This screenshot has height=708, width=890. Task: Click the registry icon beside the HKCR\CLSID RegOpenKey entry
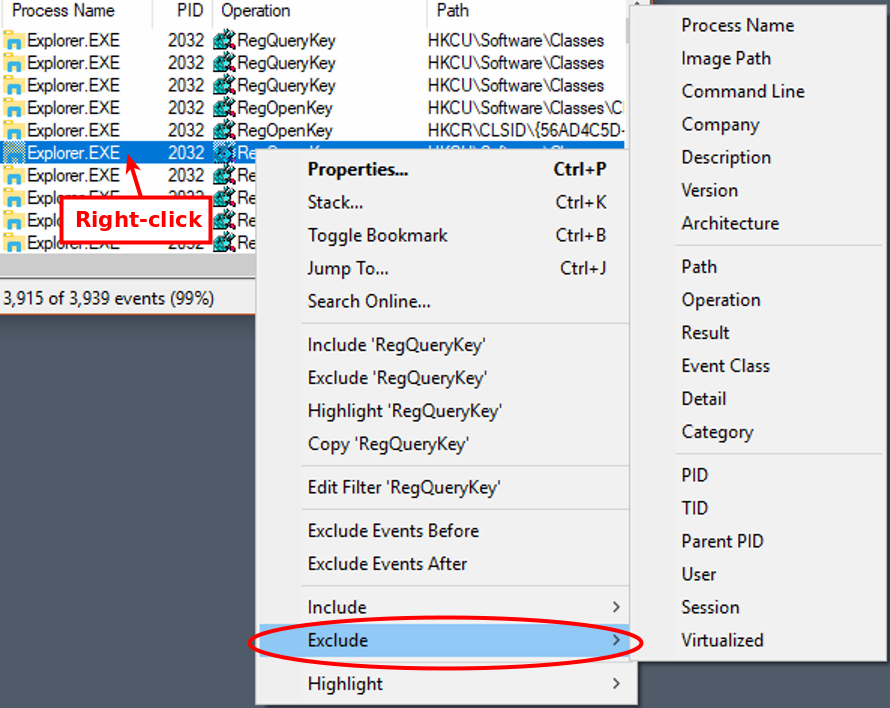click(224, 131)
